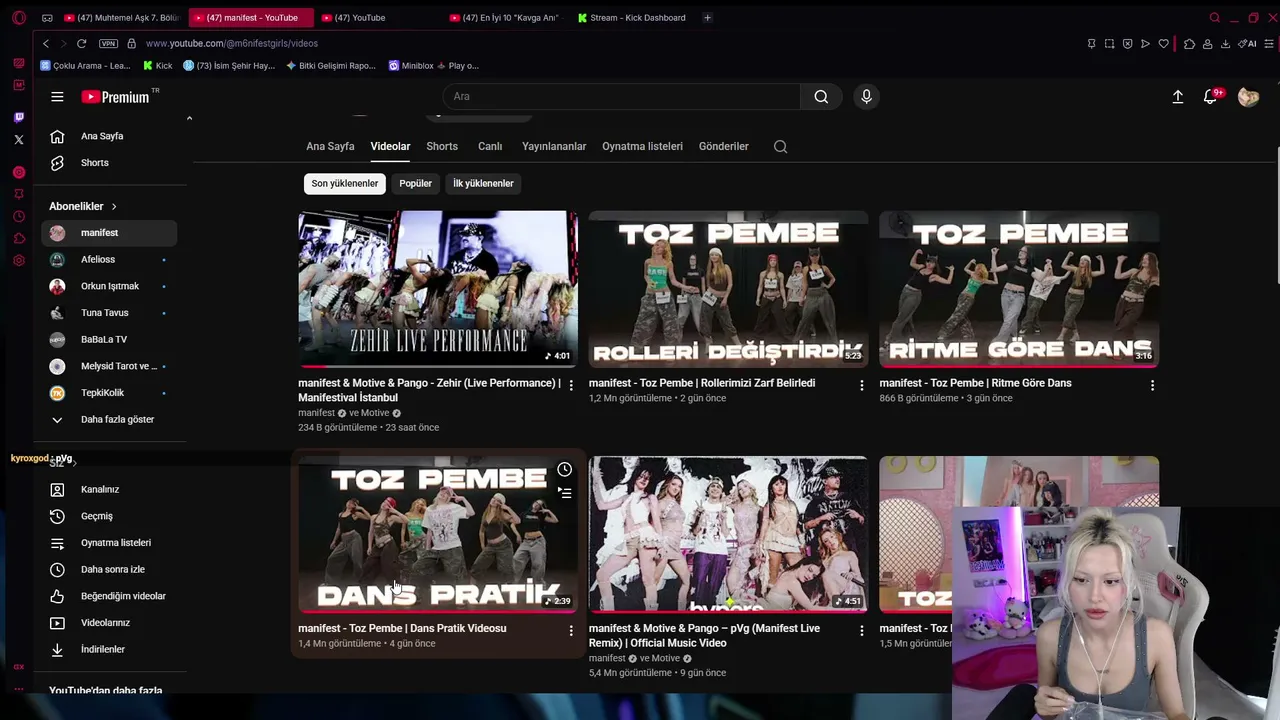The width and height of the screenshot is (1280, 720).
Task: Open Twitch in the Opera sidebar
Action: 19,117
